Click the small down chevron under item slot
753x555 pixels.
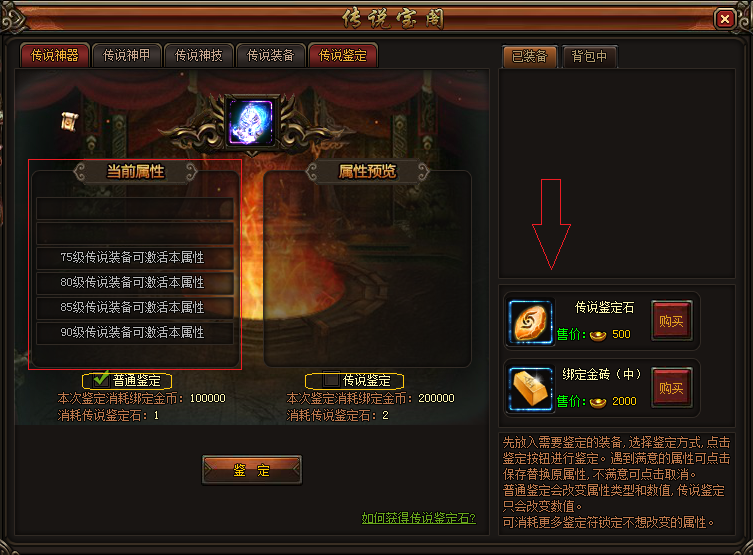[252, 154]
